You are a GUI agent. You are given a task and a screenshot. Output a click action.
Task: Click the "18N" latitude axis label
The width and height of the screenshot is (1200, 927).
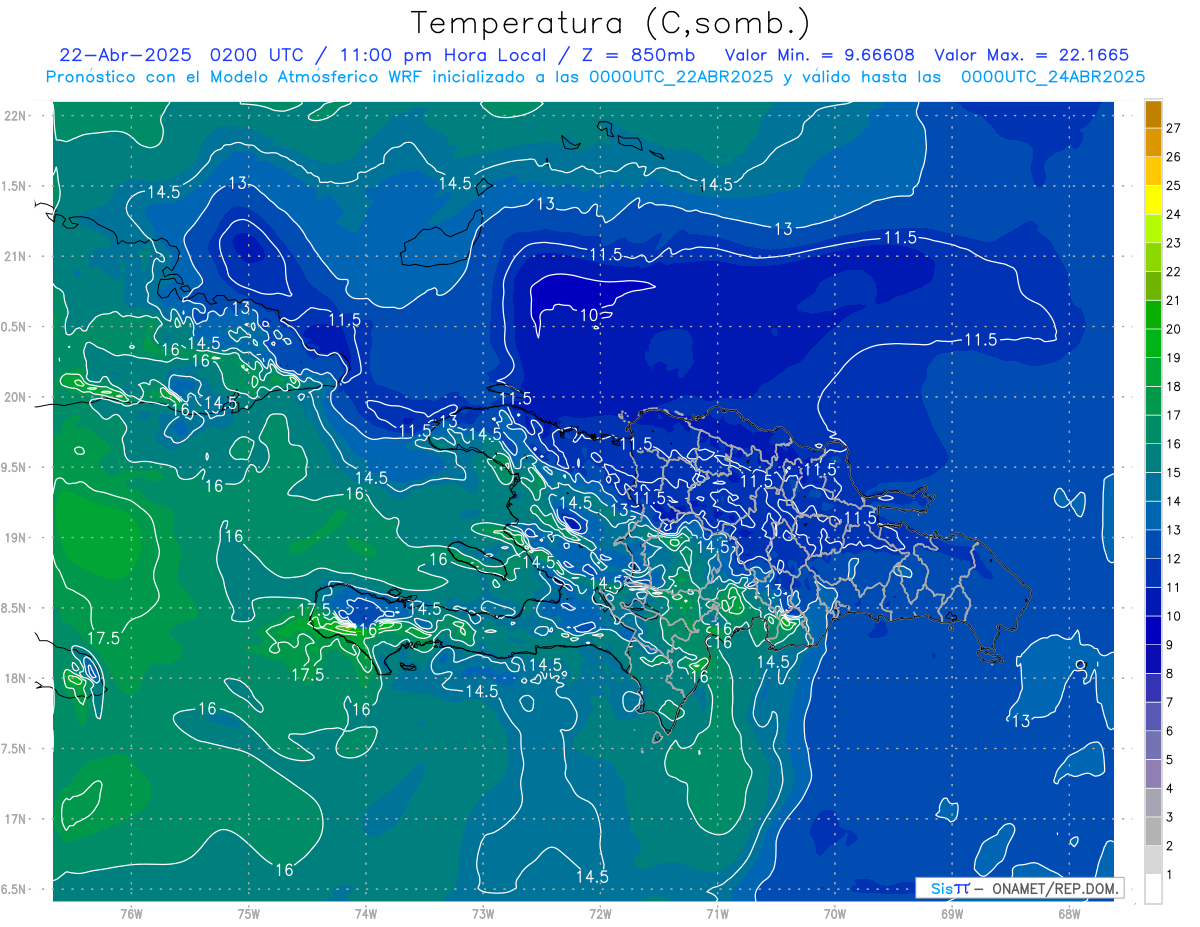click(x=15, y=678)
